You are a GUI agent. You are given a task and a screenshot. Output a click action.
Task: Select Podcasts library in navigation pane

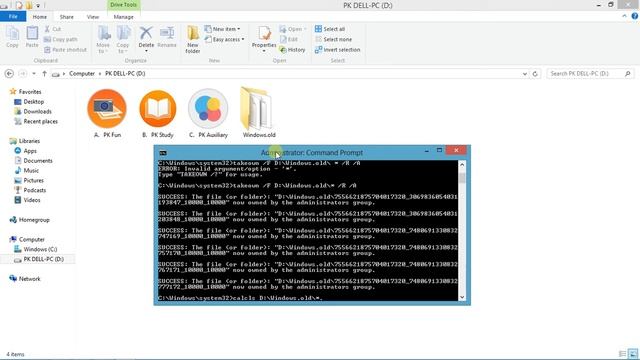tap(35, 190)
